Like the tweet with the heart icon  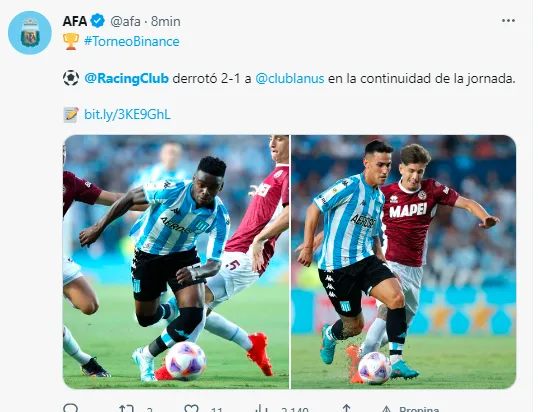[x=191, y=408]
